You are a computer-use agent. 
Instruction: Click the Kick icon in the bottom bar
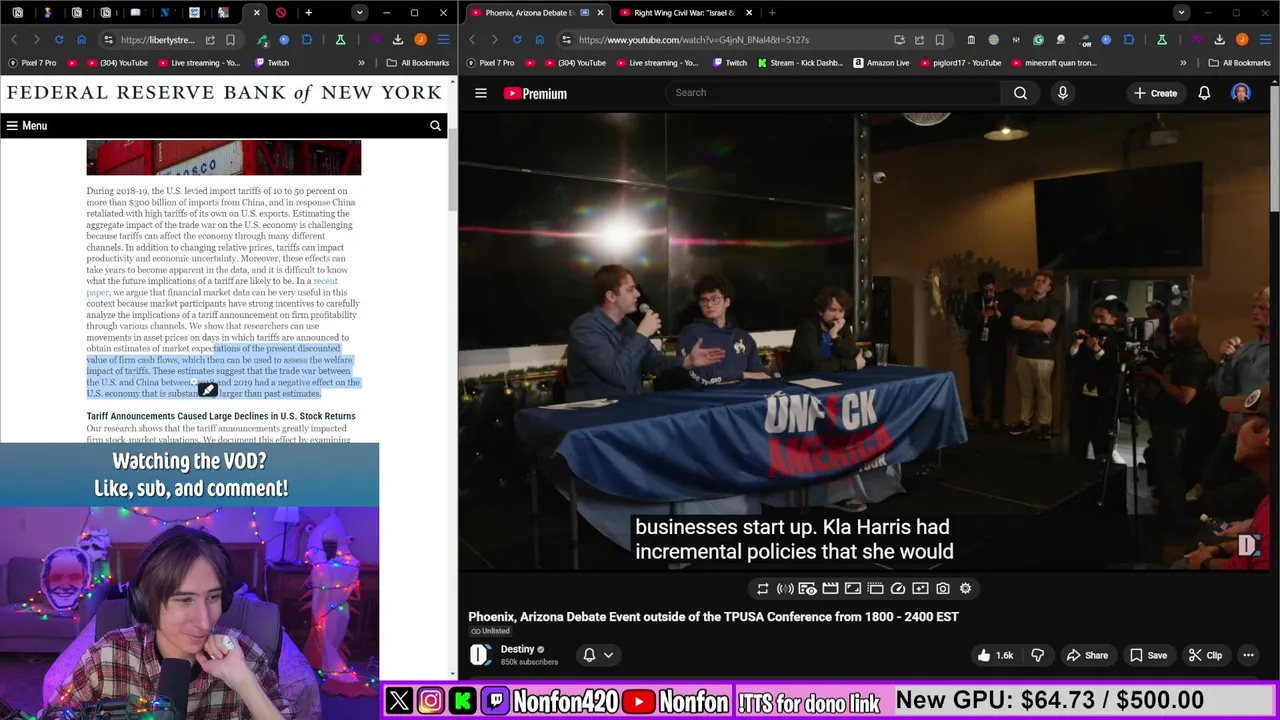point(462,701)
